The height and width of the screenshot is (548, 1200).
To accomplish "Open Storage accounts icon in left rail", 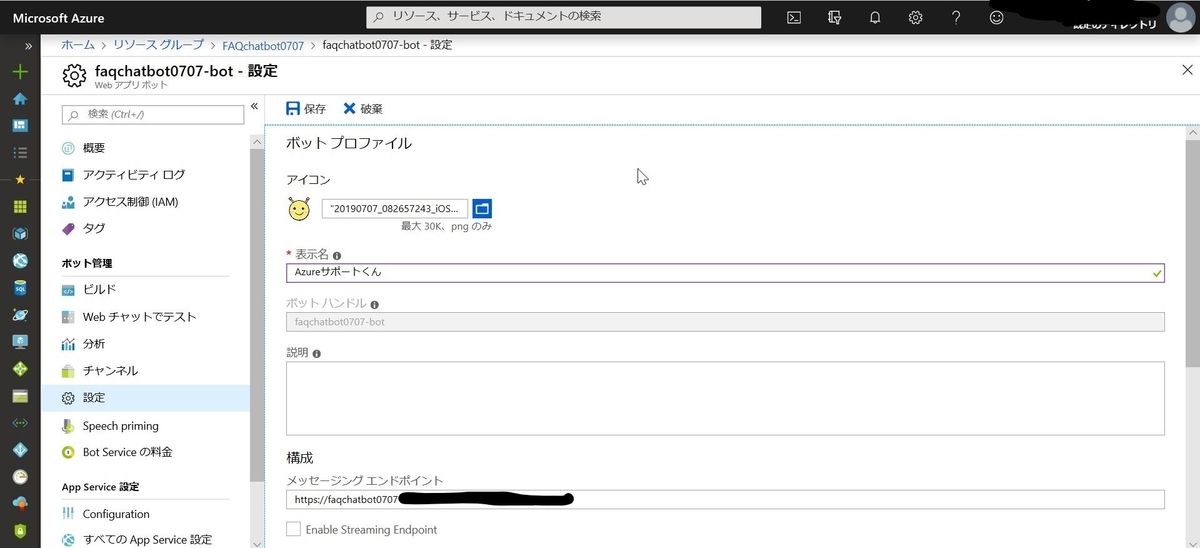I will tap(20, 396).
